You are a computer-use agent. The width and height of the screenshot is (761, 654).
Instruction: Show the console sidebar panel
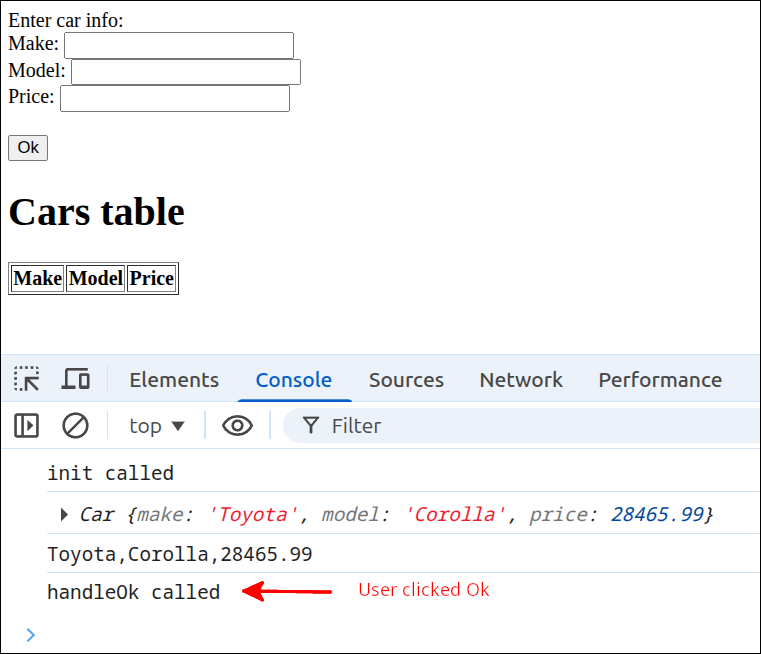click(x=27, y=426)
